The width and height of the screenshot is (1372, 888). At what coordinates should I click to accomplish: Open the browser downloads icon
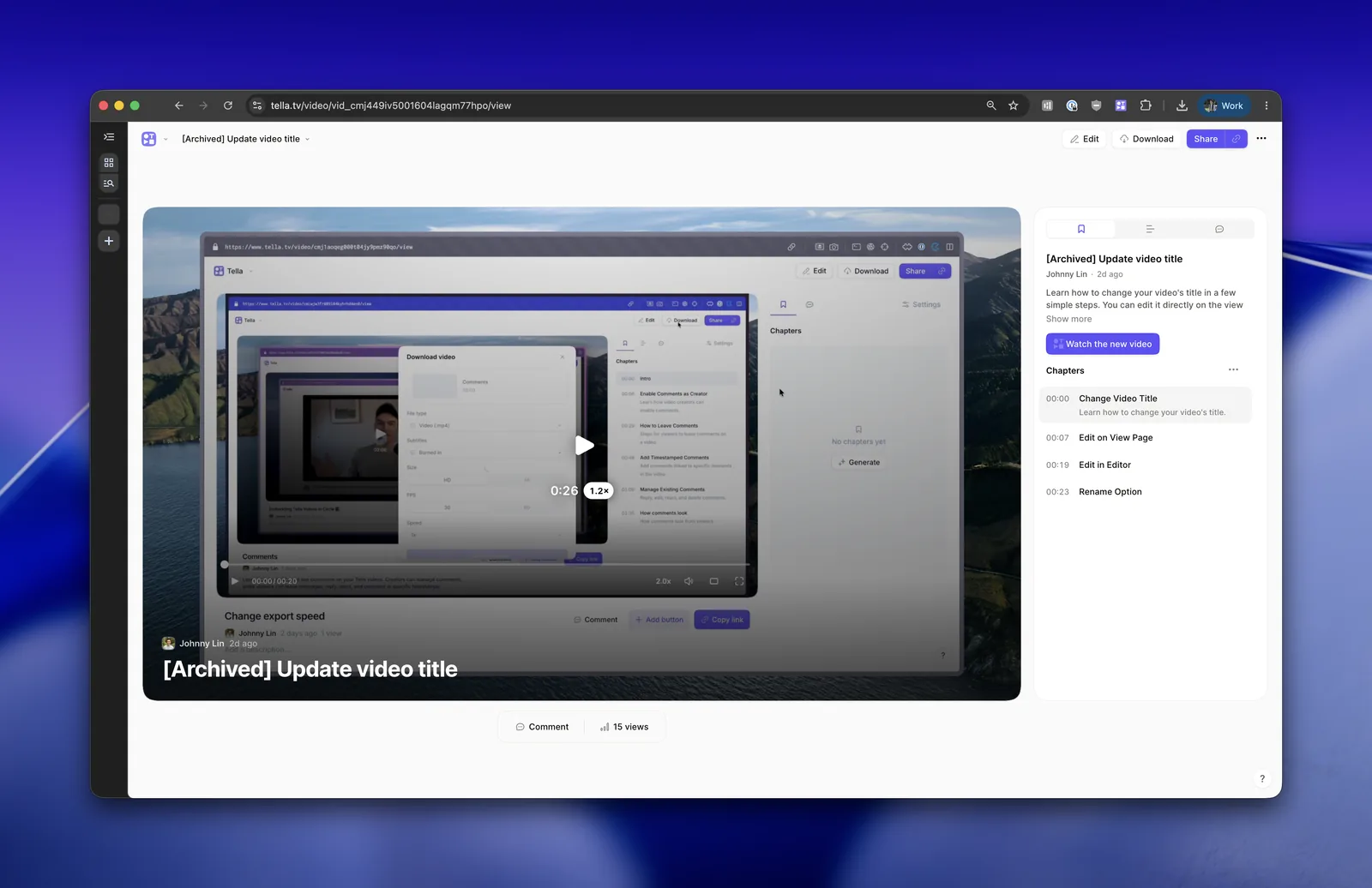pos(1182,105)
